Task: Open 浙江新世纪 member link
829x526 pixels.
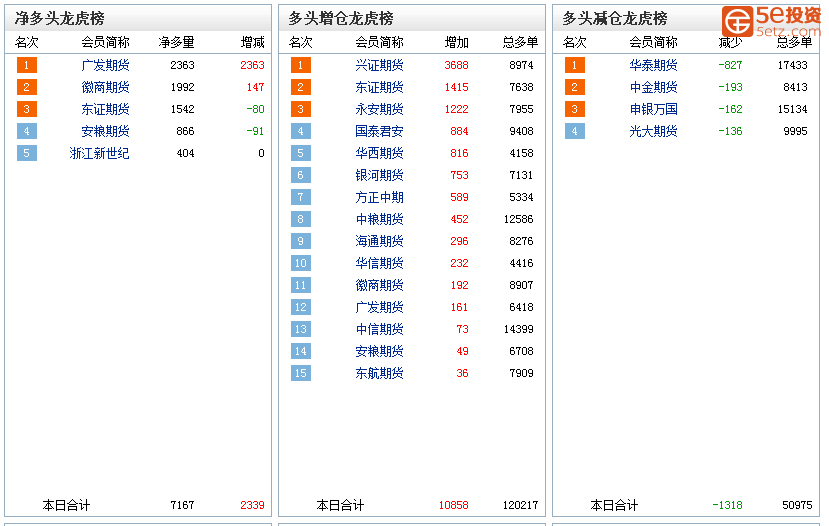Action: click(99, 153)
